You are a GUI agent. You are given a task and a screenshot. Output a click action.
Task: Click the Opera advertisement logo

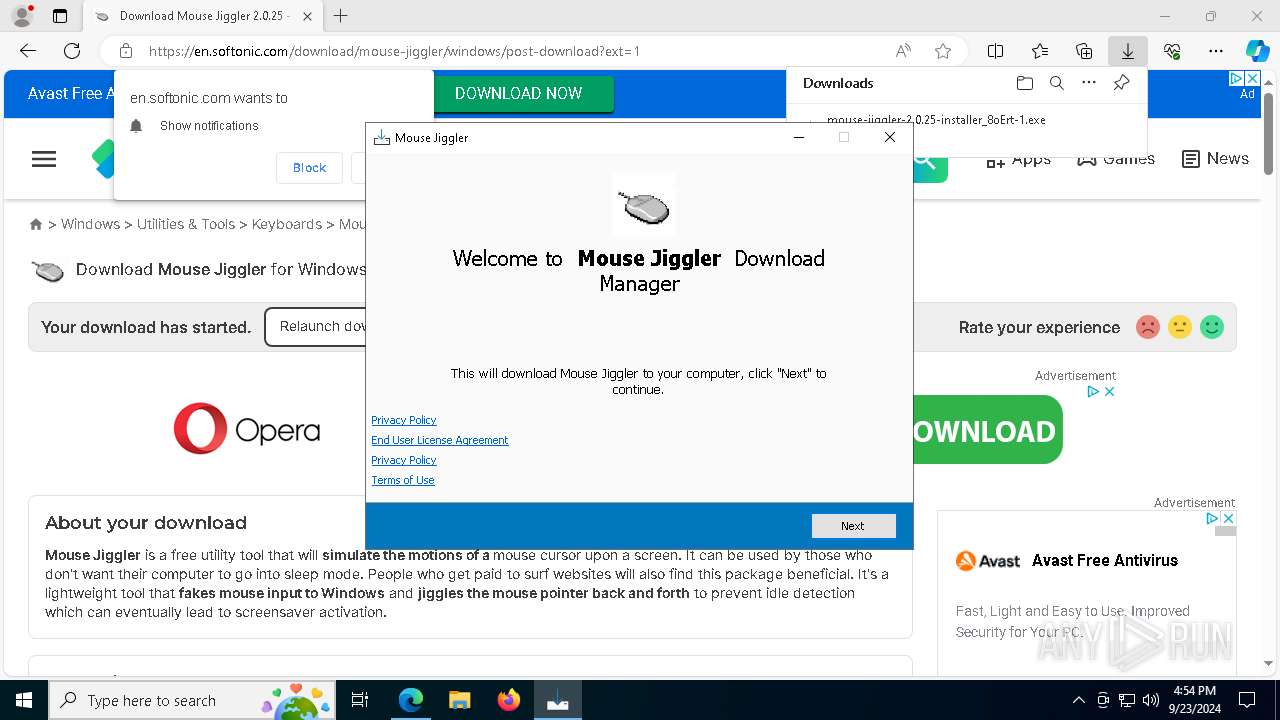(x=247, y=429)
